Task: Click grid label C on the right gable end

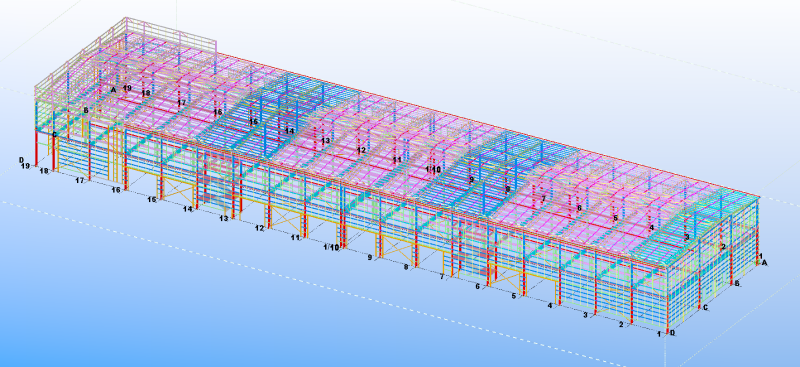Action: (705, 307)
